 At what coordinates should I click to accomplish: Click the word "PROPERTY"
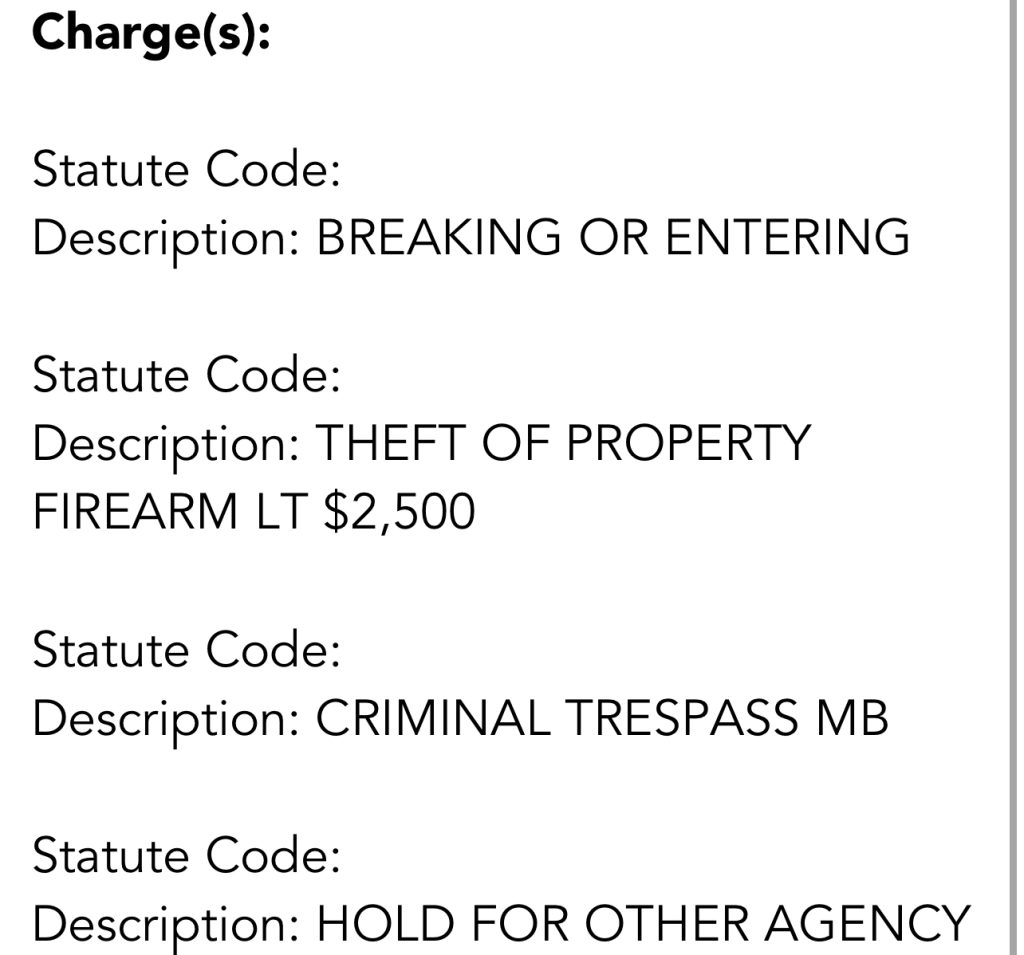(687, 443)
